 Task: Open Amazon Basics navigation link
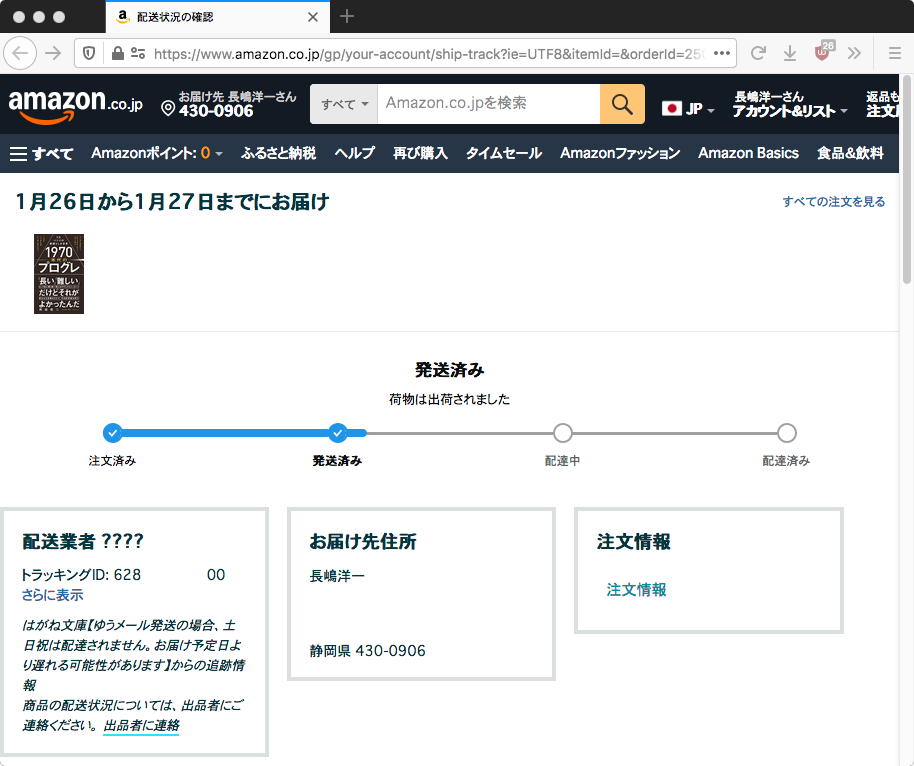coord(748,153)
